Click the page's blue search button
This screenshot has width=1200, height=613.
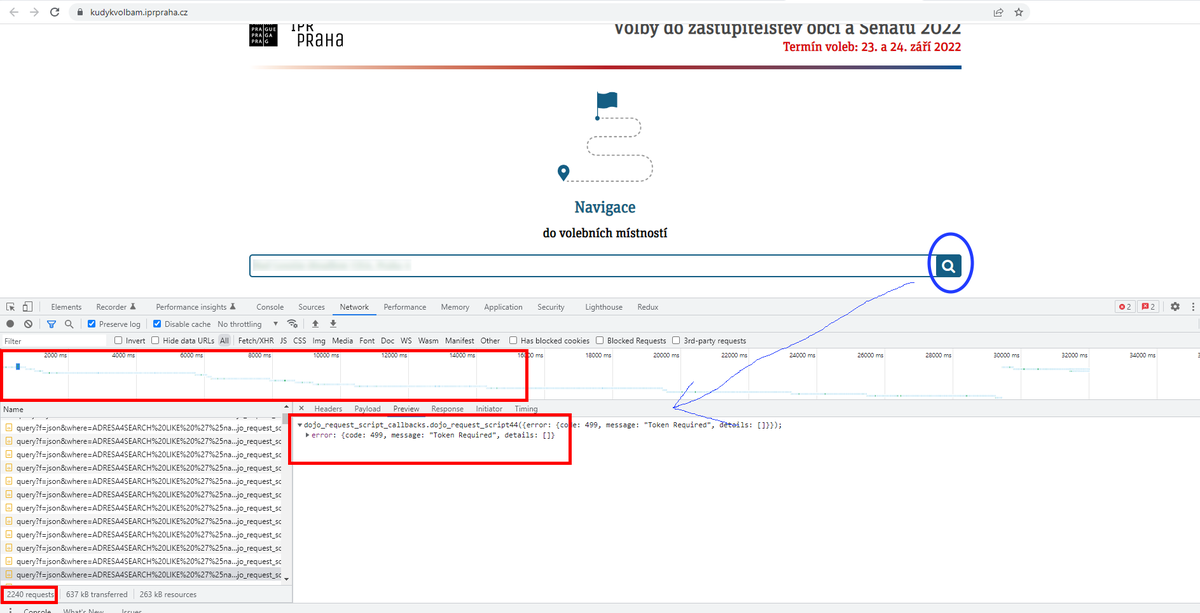(948, 265)
